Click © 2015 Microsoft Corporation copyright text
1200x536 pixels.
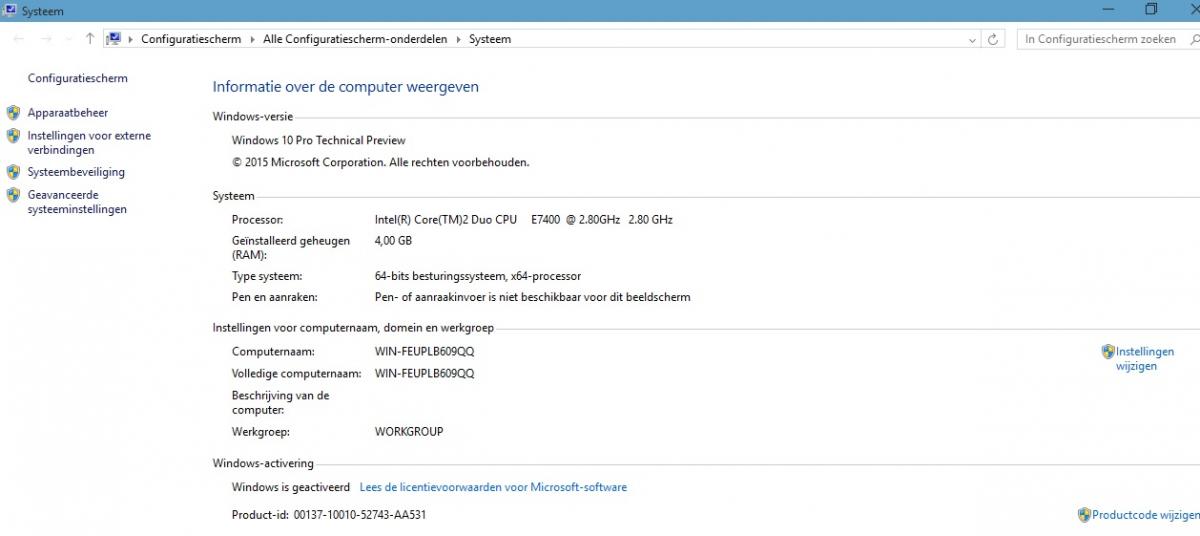[381, 162]
